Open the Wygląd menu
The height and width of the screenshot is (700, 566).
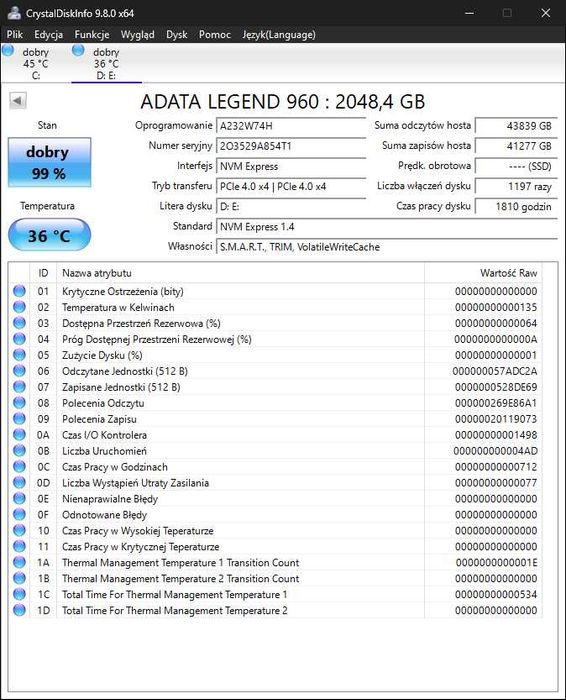coord(137,34)
